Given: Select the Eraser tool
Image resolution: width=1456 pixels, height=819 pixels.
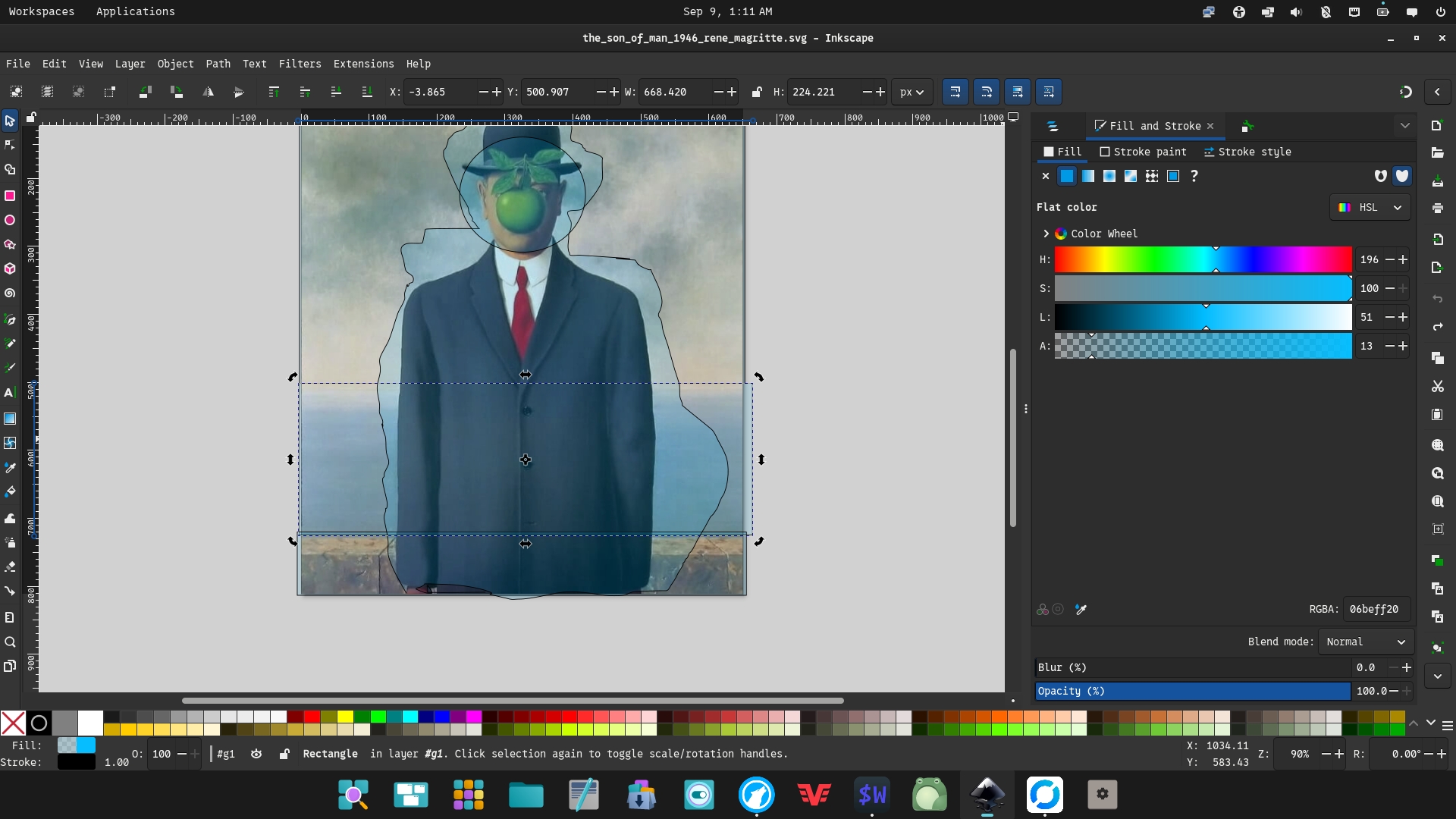Looking at the screenshot, I should point(10,566).
